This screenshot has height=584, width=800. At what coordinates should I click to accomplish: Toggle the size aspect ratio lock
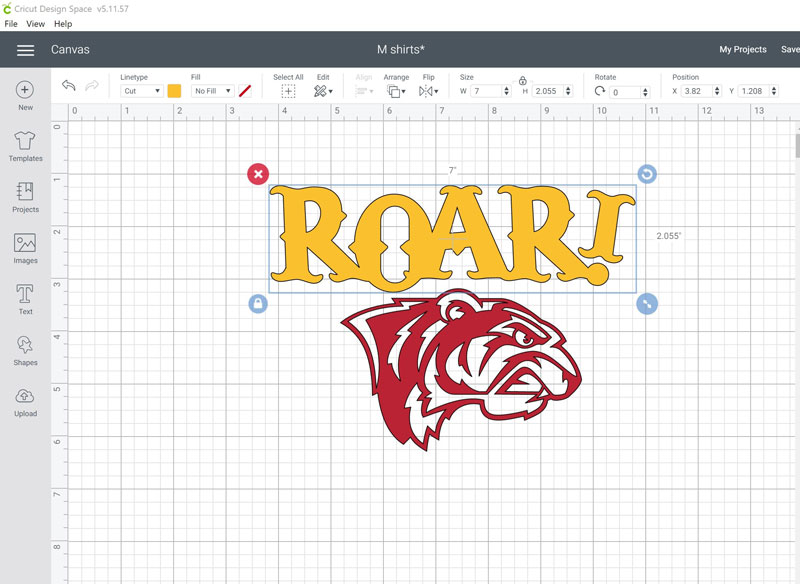click(x=522, y=81)
